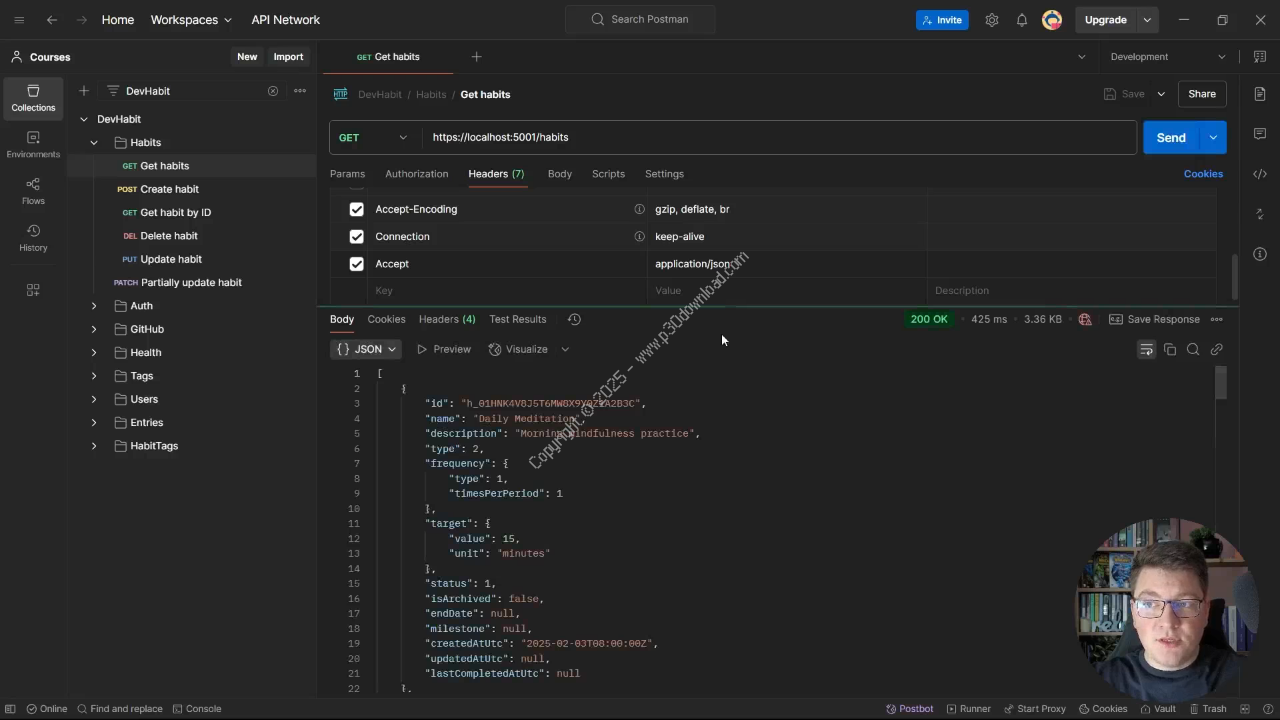Open the Upgrade options arrow

click(x=1148, y=20)
